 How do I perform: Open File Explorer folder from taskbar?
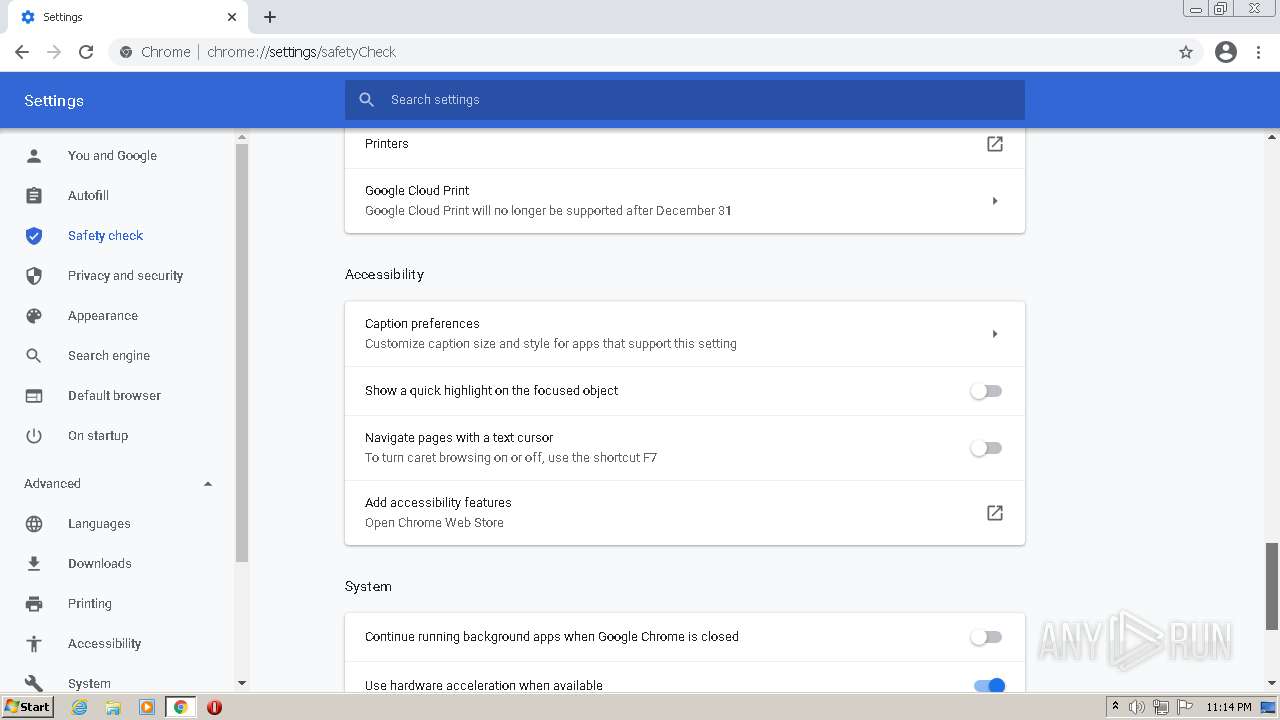tap(113, 707)
